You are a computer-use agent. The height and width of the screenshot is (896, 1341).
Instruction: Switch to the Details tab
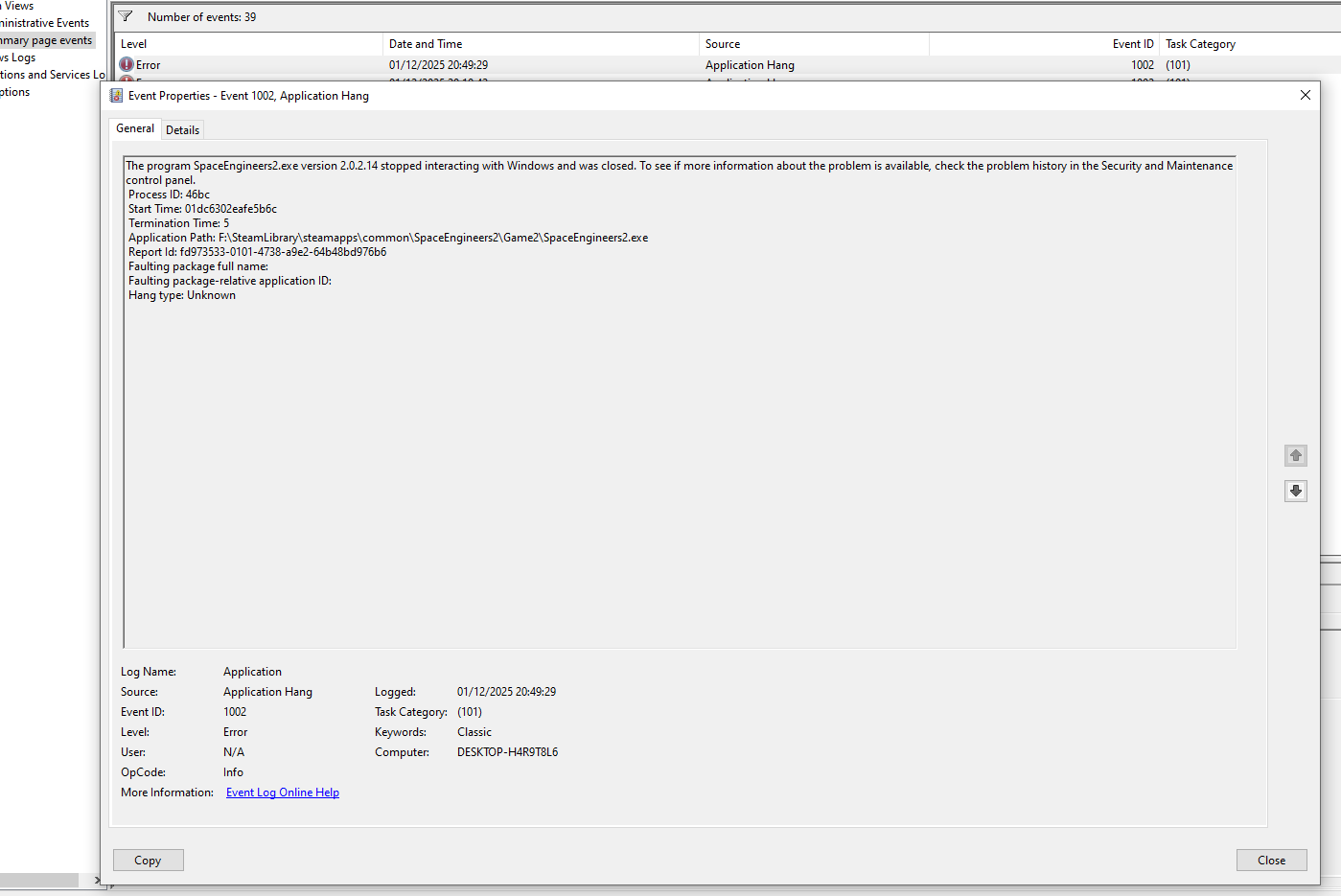[x=182, y=129]
